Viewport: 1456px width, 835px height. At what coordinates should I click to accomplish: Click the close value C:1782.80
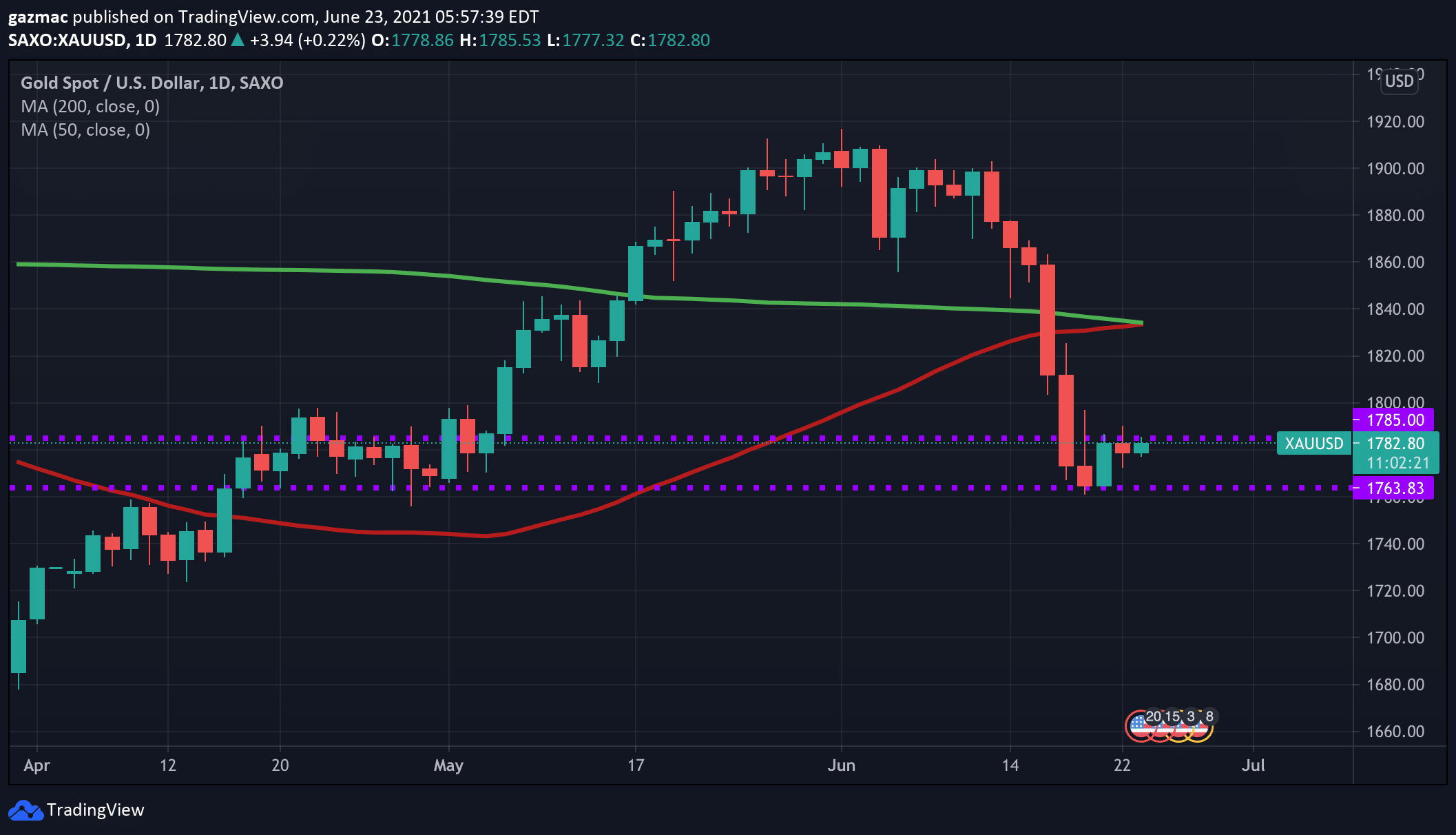[x=670, y=40]
